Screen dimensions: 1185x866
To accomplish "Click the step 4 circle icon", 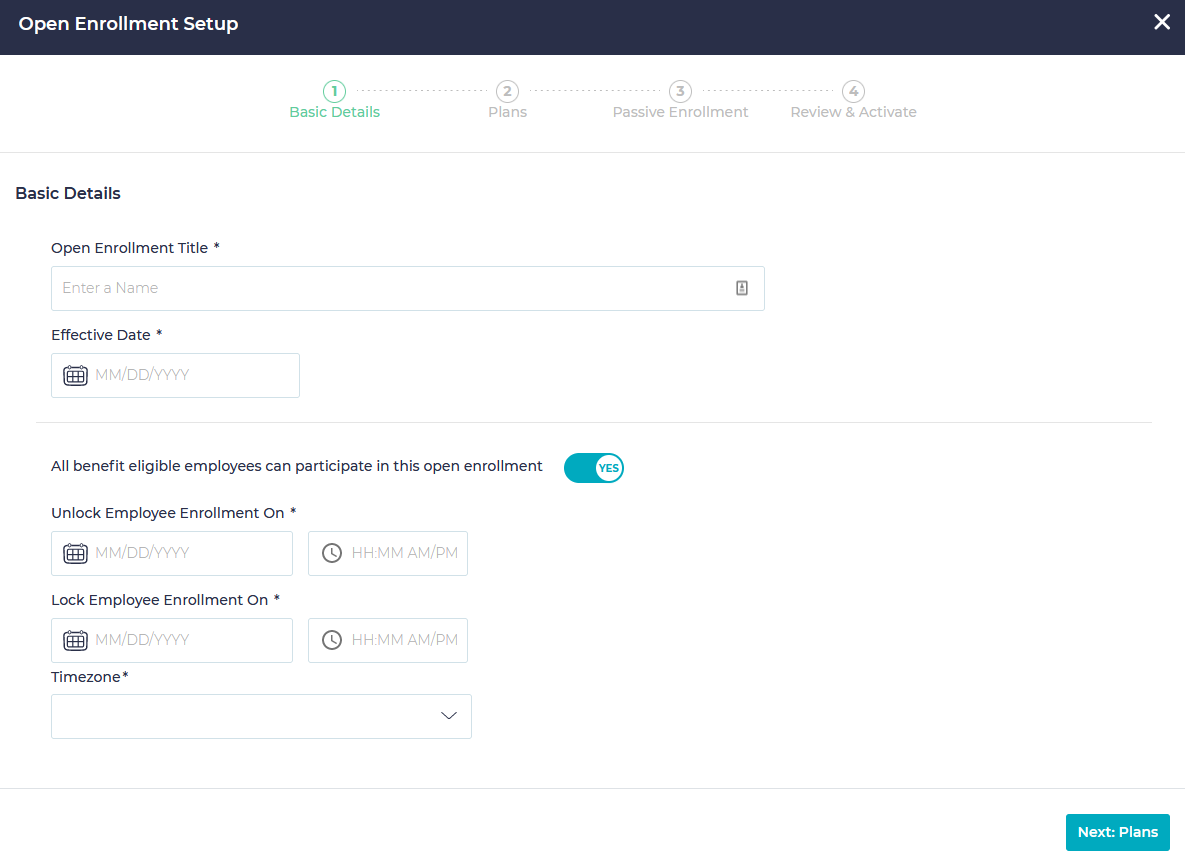I will 853,91.
